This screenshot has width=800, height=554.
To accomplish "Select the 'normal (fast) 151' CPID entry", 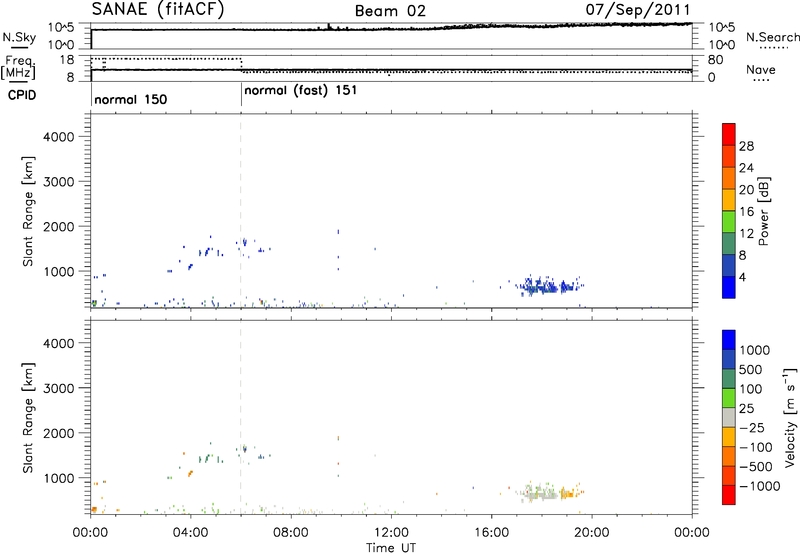I will [x=301, y=91].
